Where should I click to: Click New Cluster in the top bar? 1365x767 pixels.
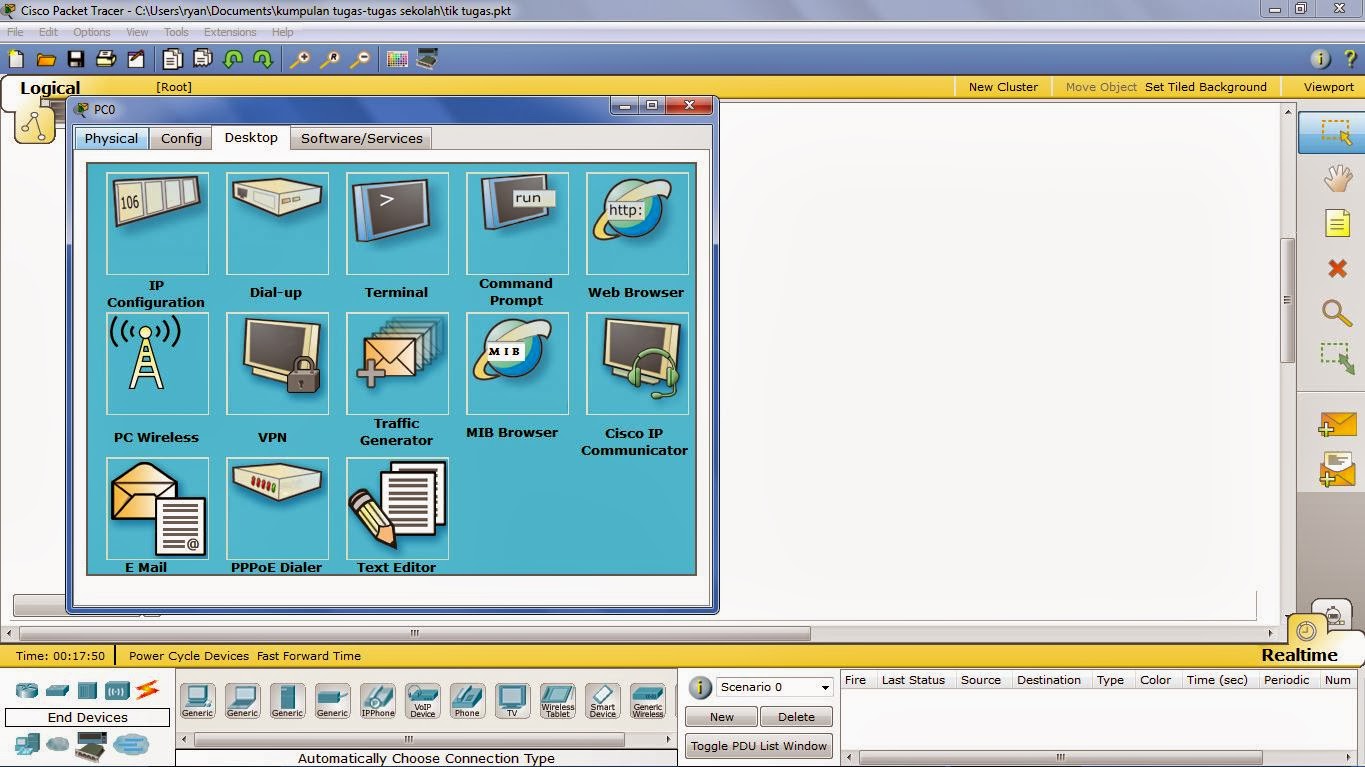pos(1003,87)
